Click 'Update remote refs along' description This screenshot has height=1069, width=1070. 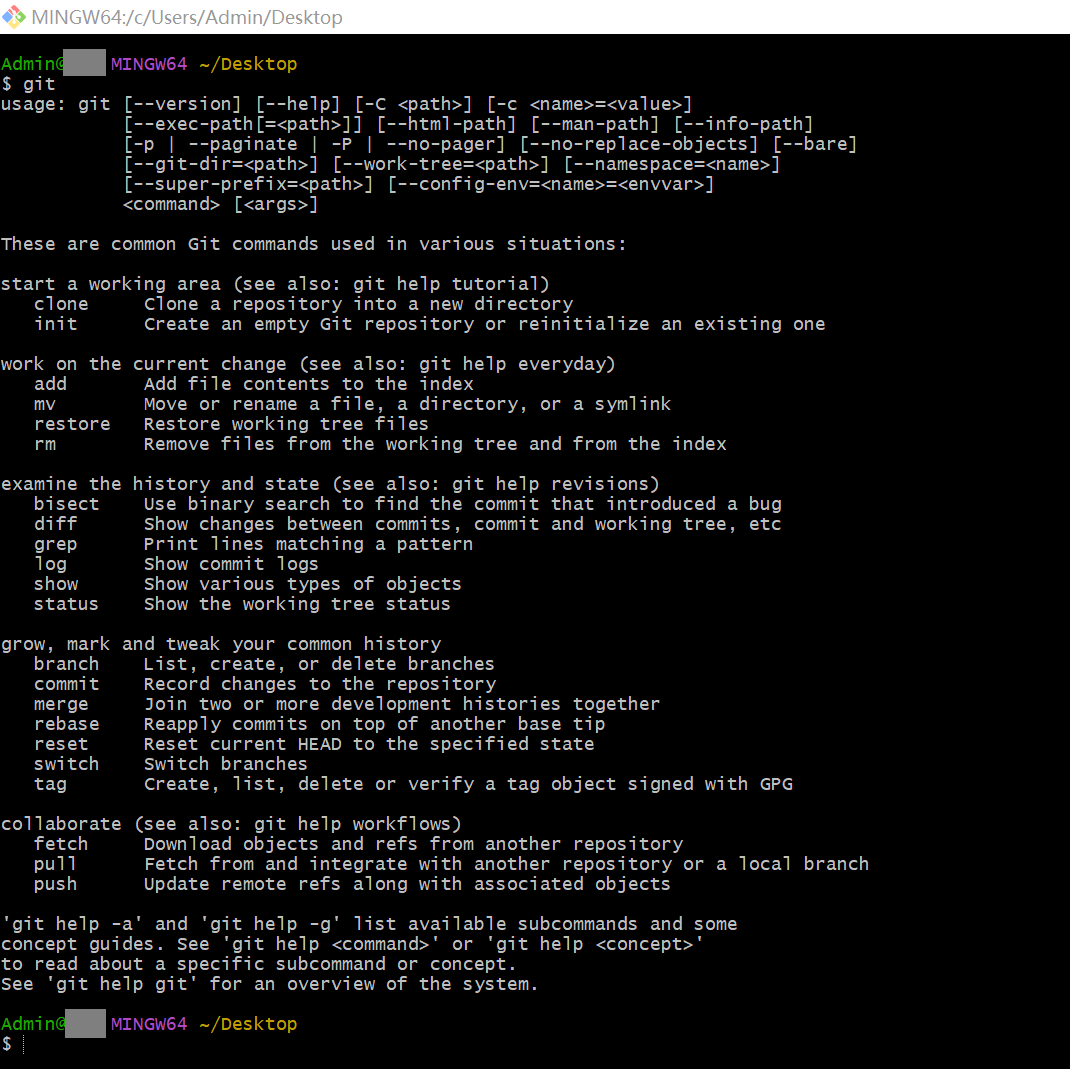point(407,884)
